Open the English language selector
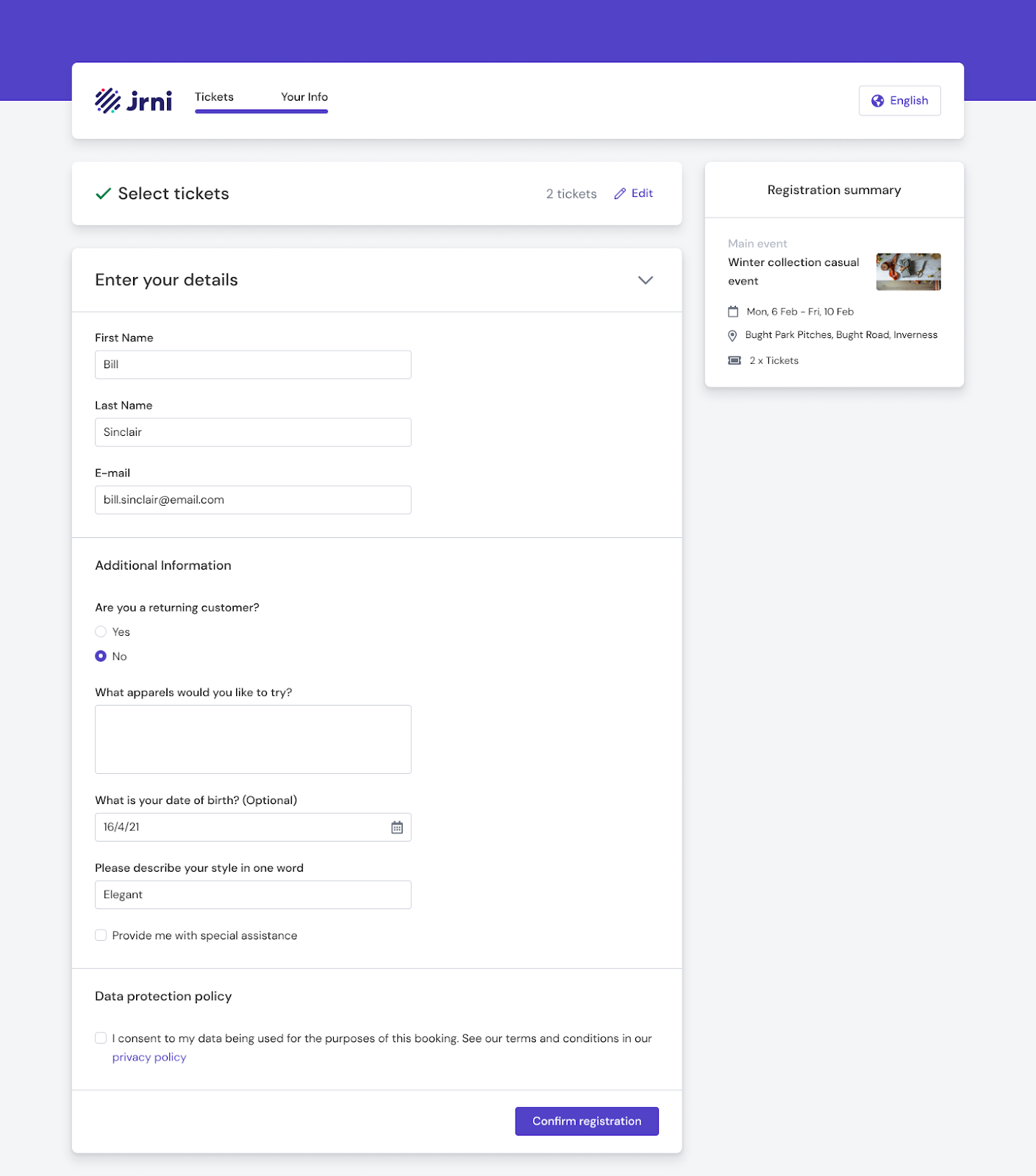 click(x=899, y=101)
